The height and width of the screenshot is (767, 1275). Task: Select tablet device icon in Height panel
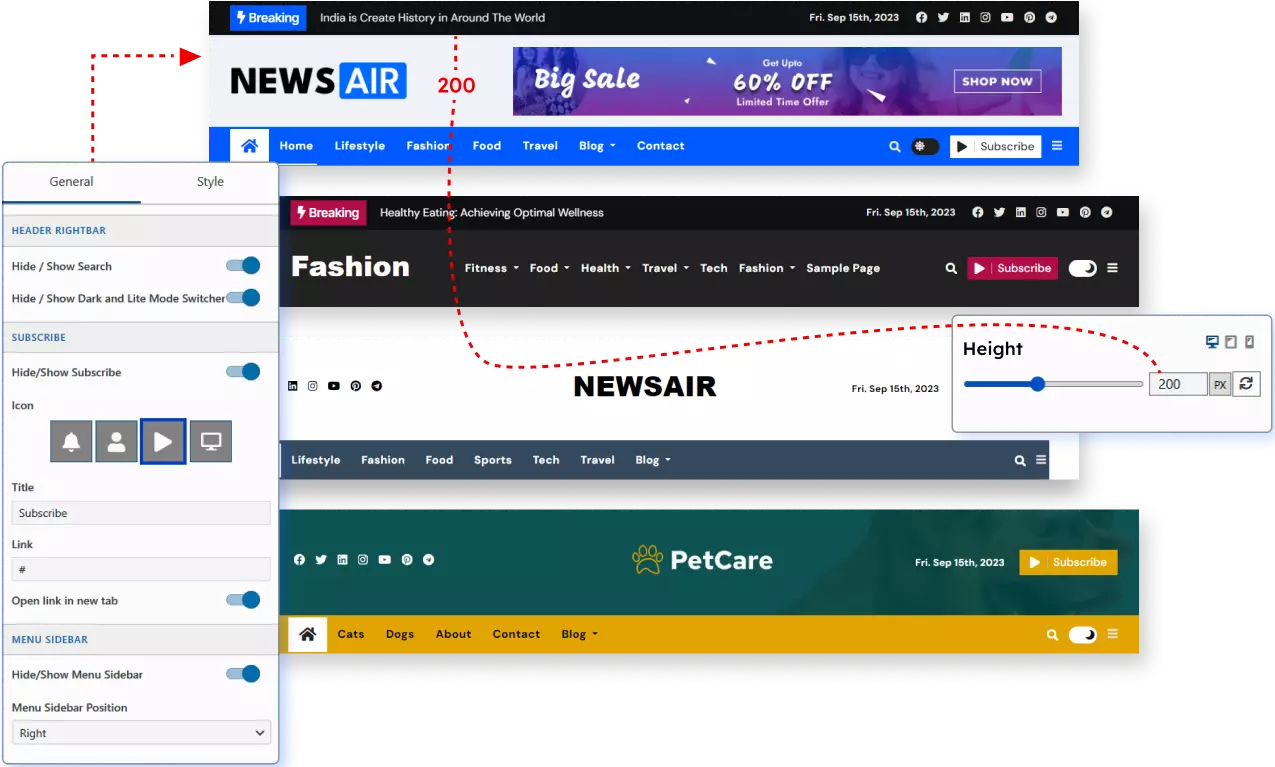1231,342
